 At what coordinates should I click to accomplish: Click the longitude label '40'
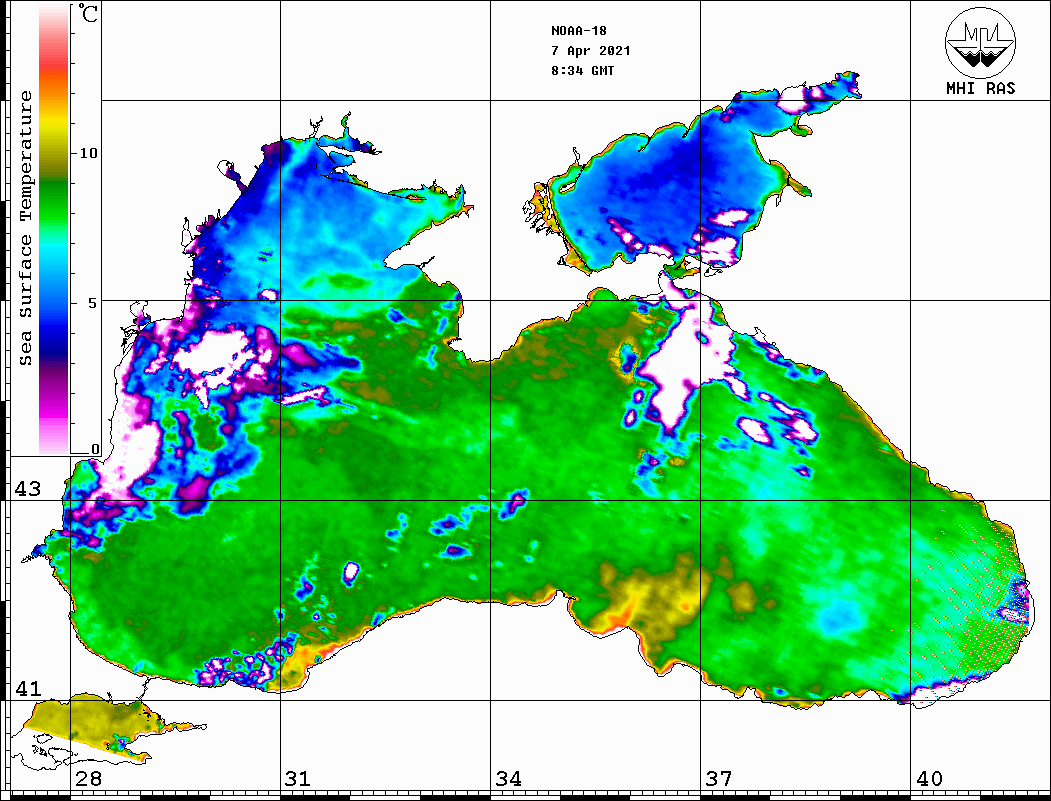click(929, 778)
